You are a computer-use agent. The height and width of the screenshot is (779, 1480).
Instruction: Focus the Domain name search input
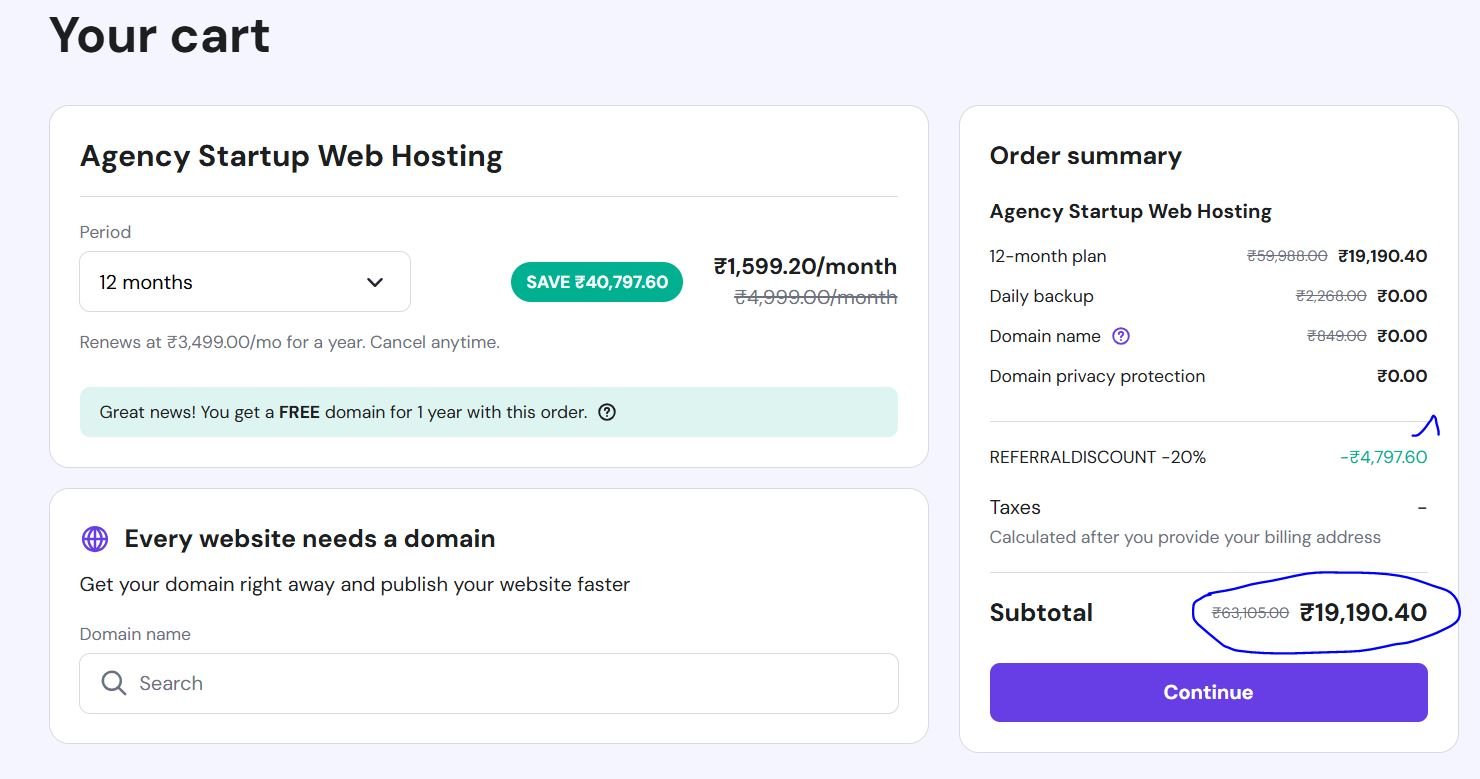(x=500, y=683)
